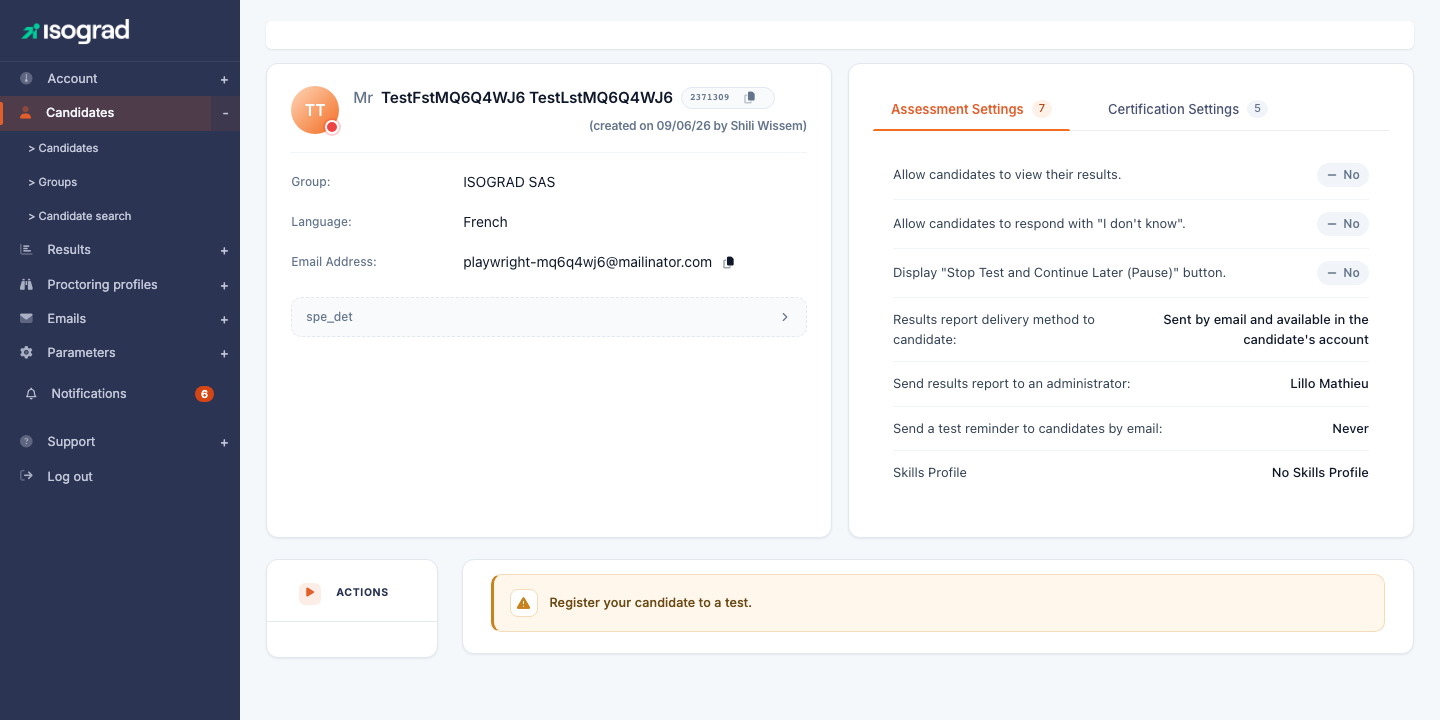Click the Isograd logo
Screen dimensions: 1440x720
[76, 31]
